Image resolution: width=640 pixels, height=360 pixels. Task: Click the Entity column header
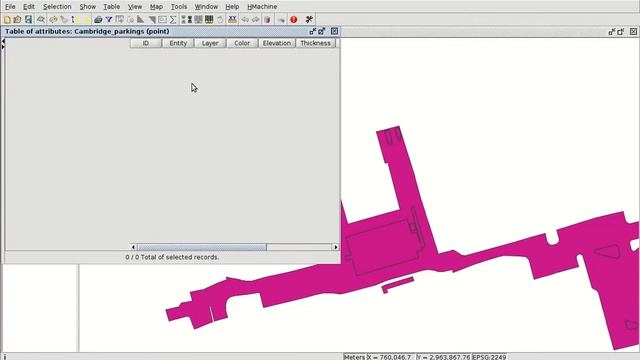[178, 43]
